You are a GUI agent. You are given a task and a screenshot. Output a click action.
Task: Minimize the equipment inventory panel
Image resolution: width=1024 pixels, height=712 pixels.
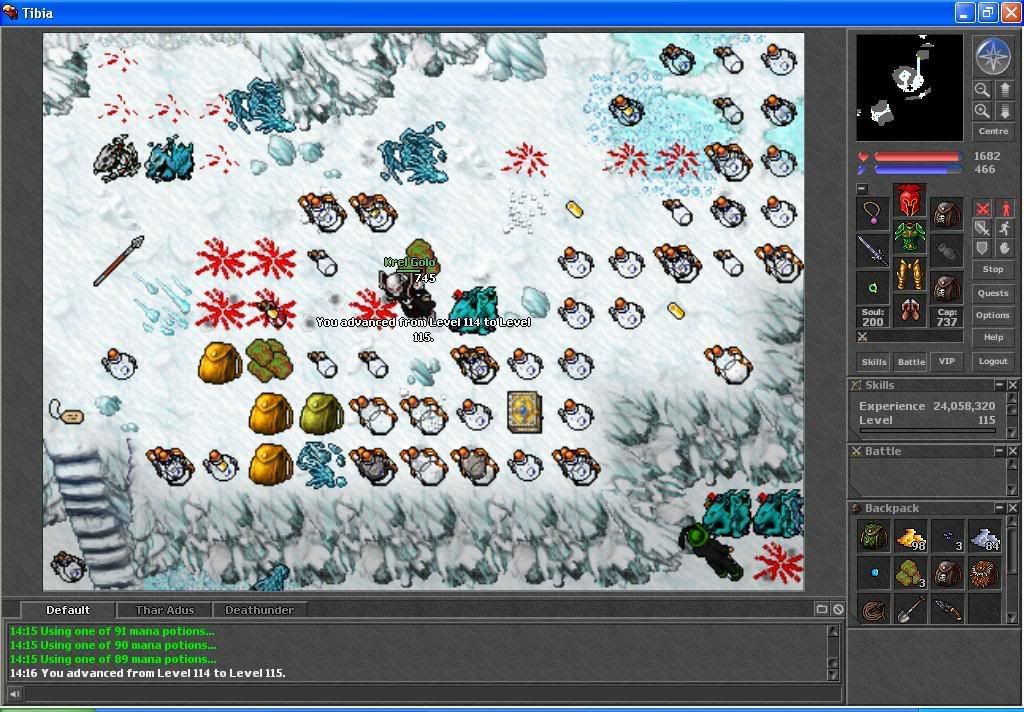[862, 189]
